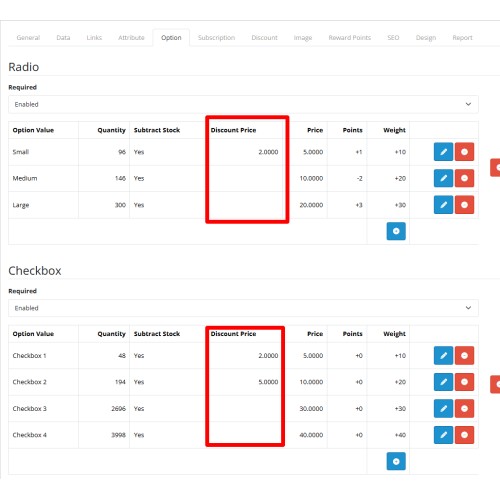Switch to the General tab
Viewport: 500px width, 500px height.
click(x=28, y=38)
